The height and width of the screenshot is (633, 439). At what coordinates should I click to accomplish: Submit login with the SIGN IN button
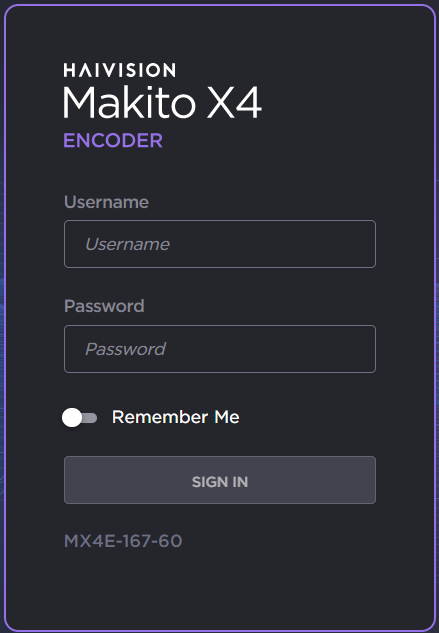[220, 480]
